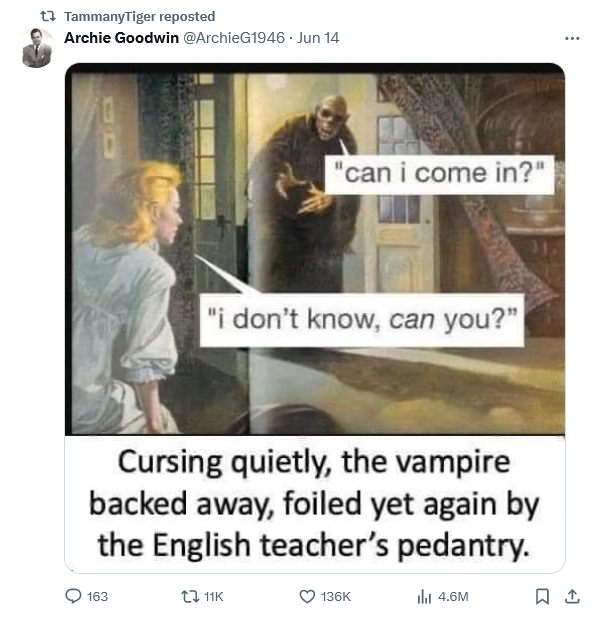Open the @ArchieG1946 handle link

(x=234, y=38)
